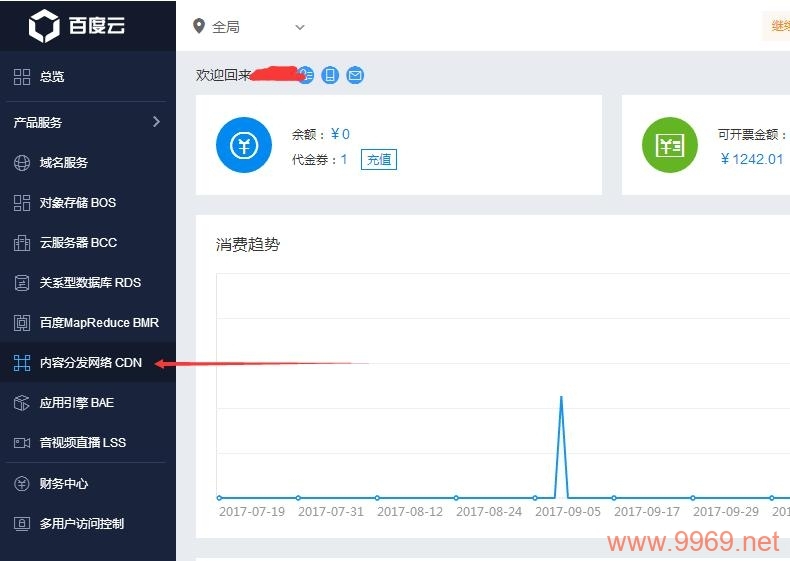The image size is (790, 561).
Task: Click the 音视频直播 LSS camera icon
Action: 22,443
